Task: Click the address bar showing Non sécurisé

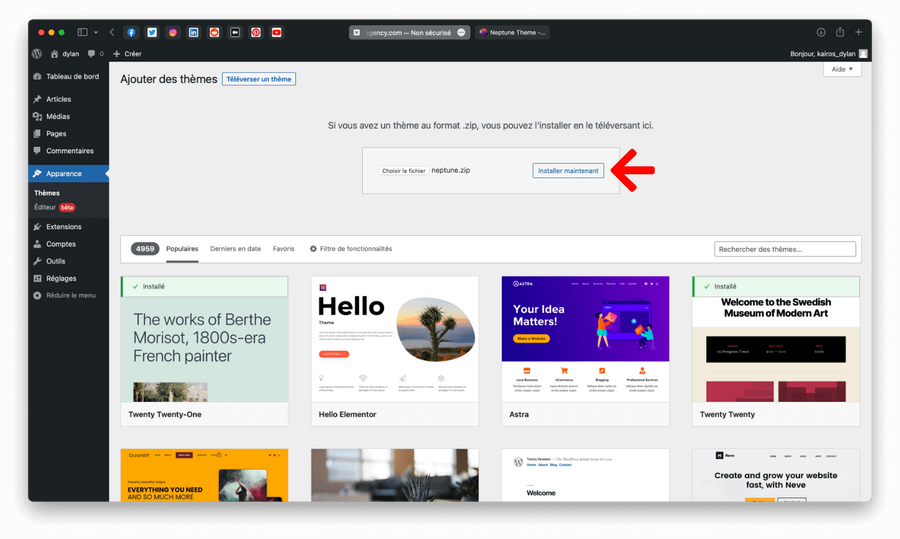Action: (409, 33)
